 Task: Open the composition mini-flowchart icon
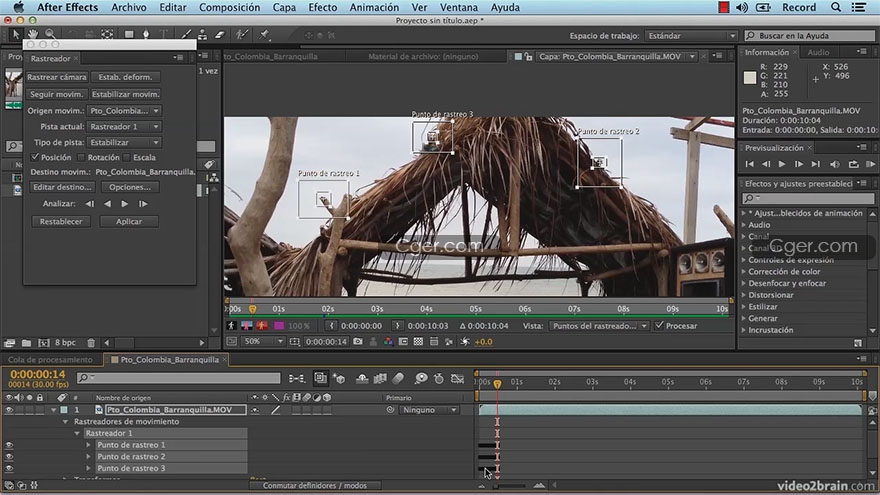tap(296, 379)
